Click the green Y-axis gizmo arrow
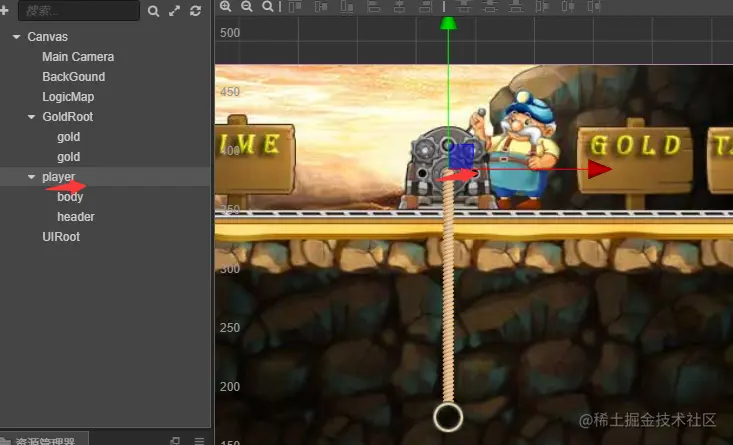This screenshot has width=733, height=445. pyautogui.click(x=448, y=23)
